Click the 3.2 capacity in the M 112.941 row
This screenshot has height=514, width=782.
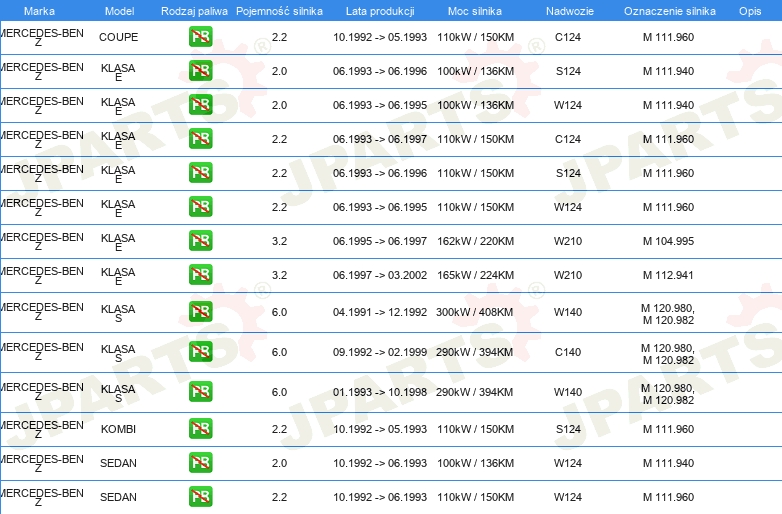(279, 275)
